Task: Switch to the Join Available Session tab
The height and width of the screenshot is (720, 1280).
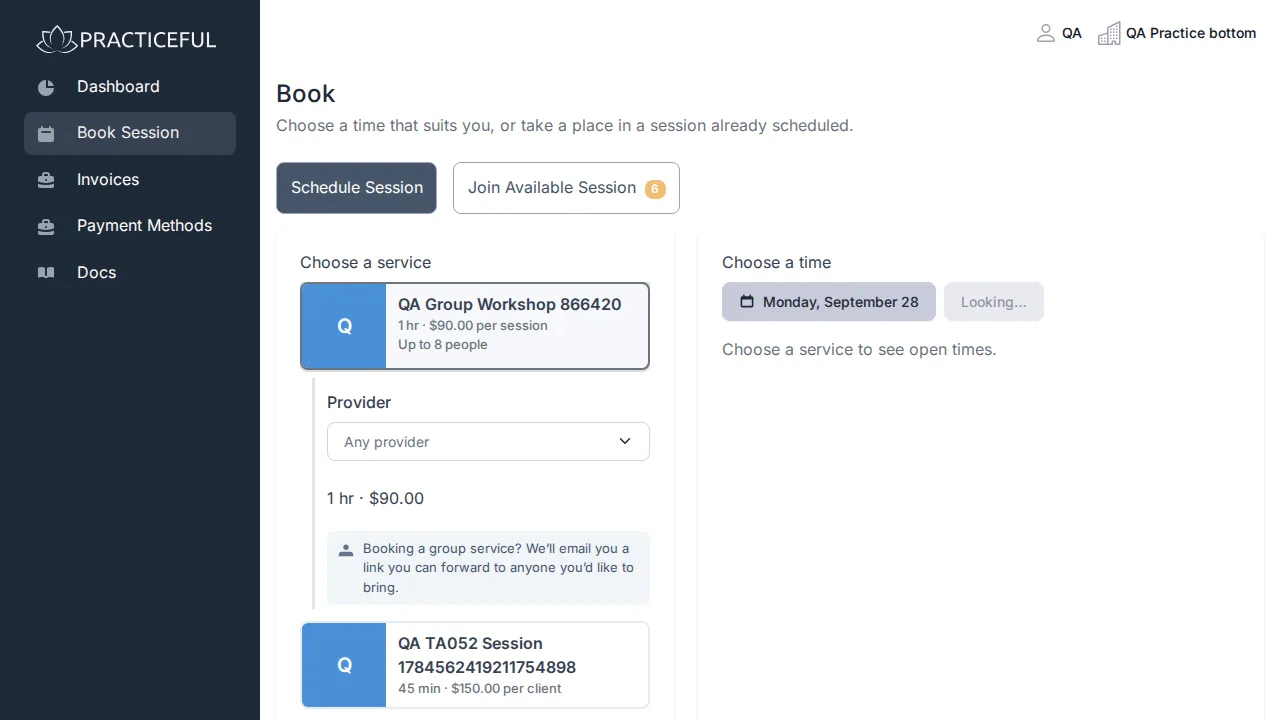Action: coord(566,188)
